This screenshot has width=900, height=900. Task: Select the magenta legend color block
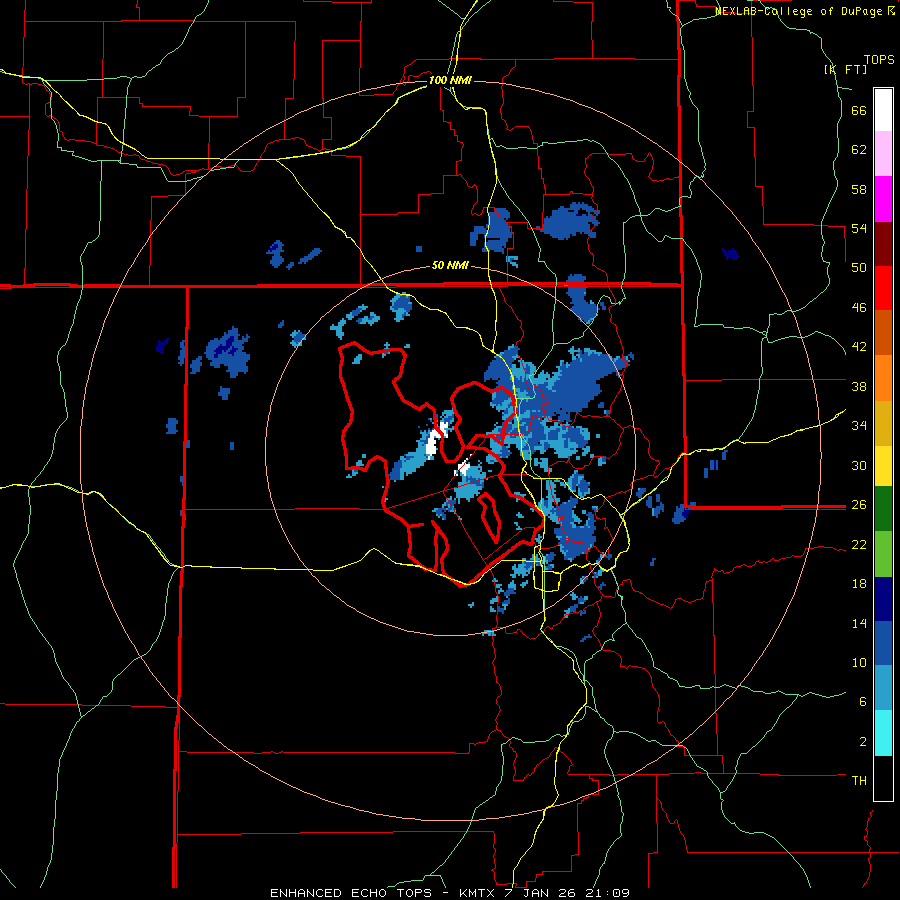coord(883,199)
